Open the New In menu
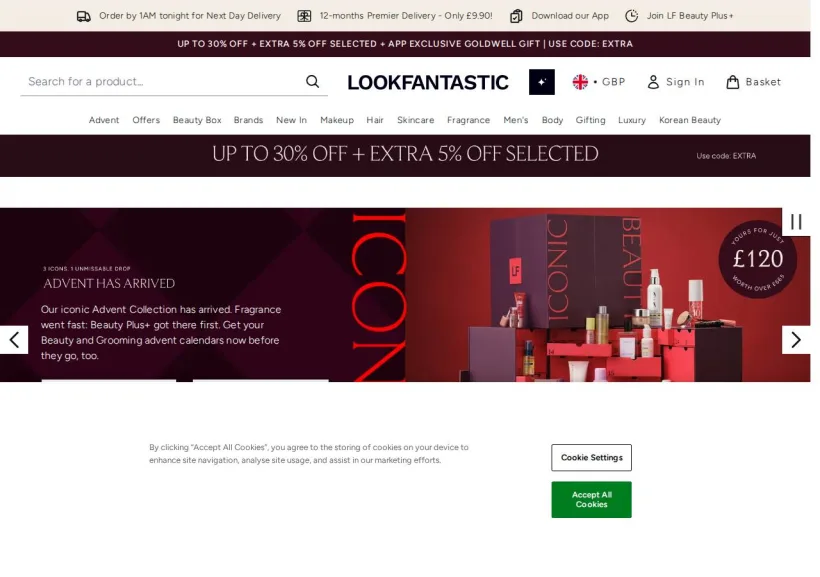This screenshot has width=820, height=577. pos(291,120)
